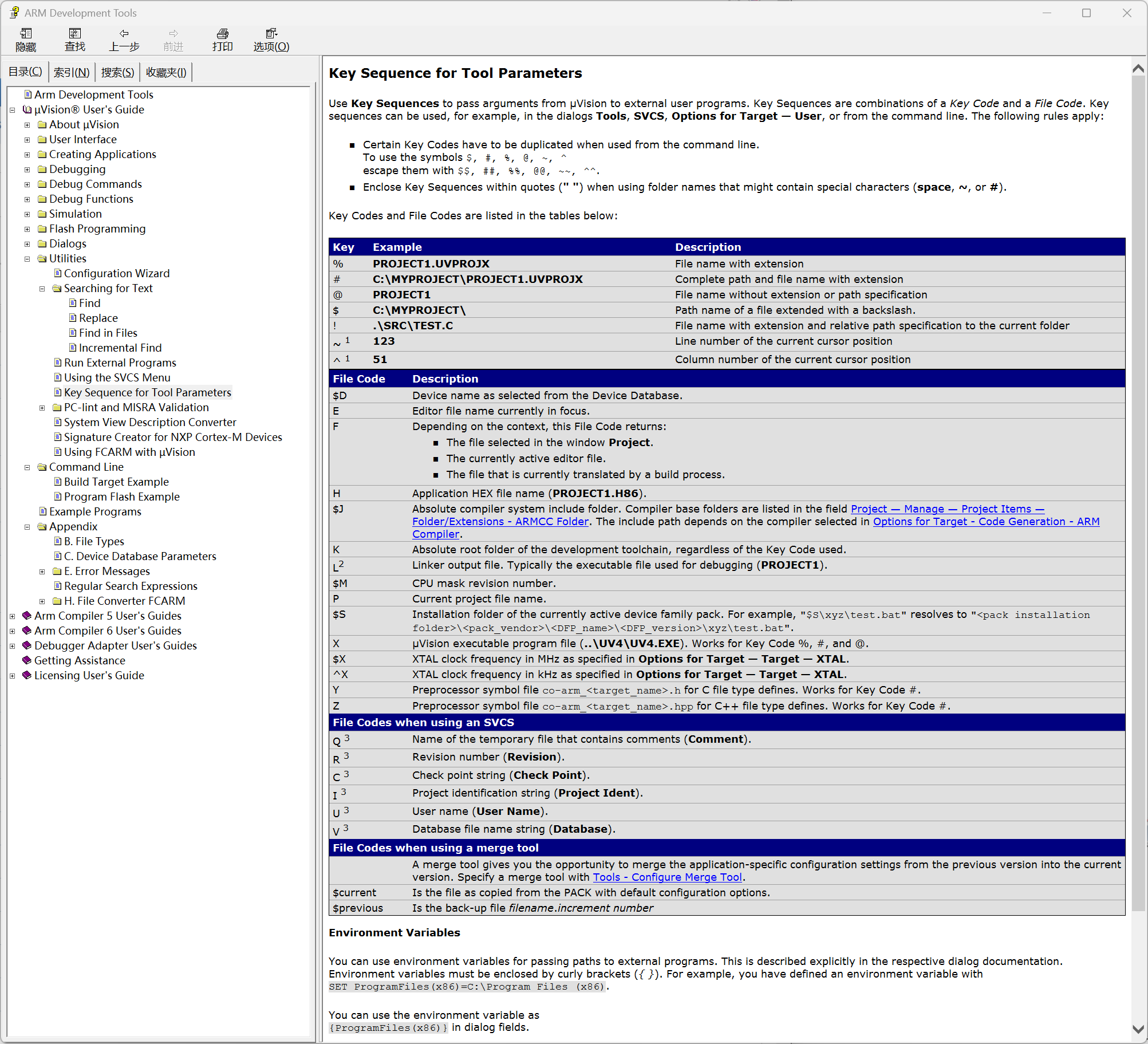Select Key Sequence for Tool Parameters topic
The image size is (1148, 1044).
pyautogui.click(x=148, y=392)
